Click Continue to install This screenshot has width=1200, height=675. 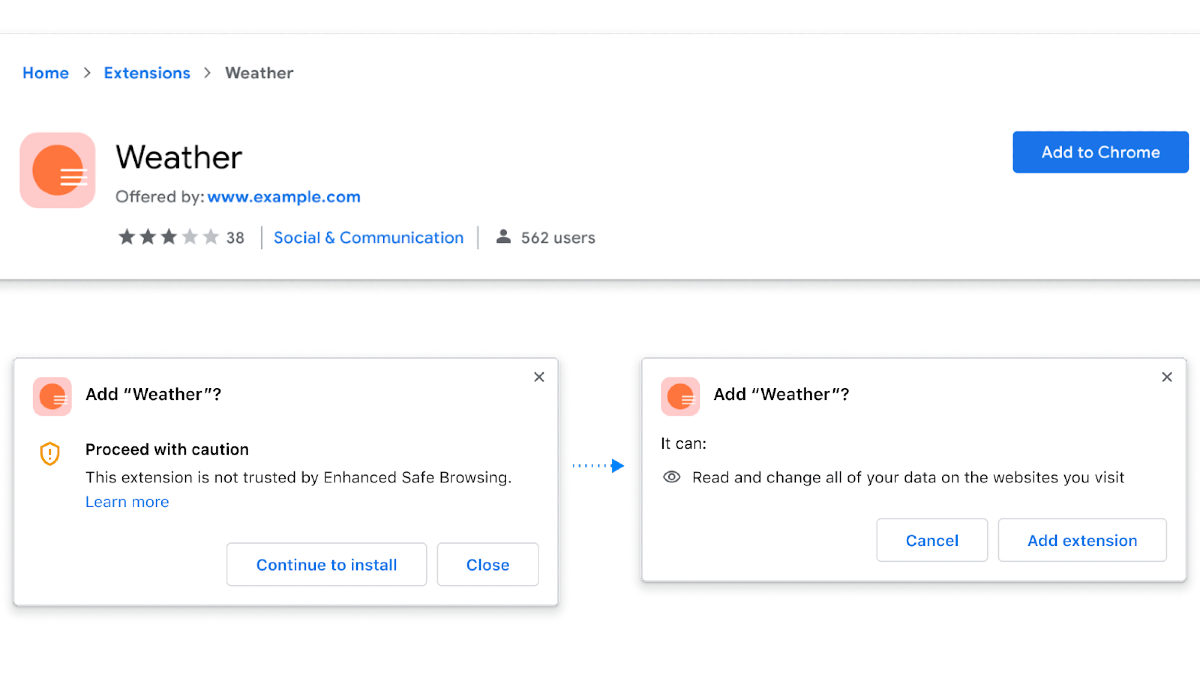(326, 564)
